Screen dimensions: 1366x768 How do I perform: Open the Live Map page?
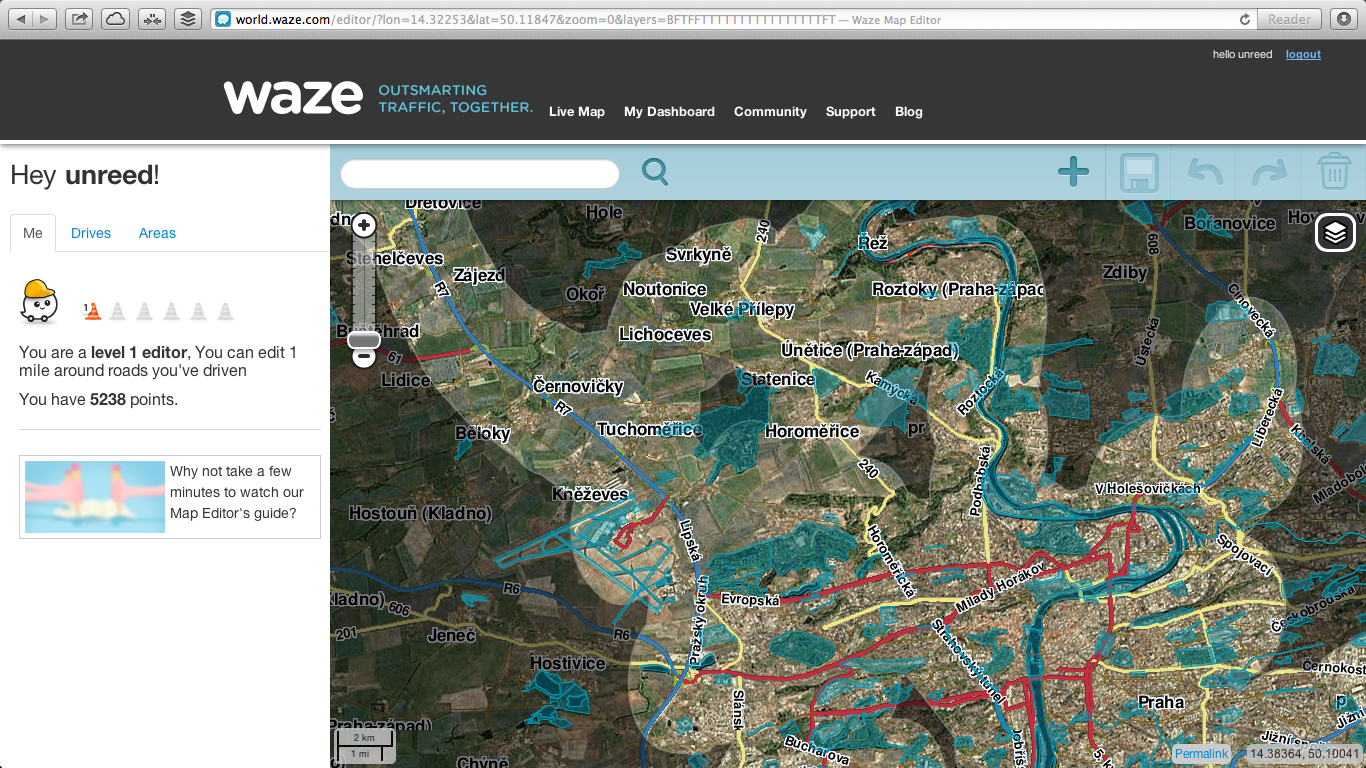point(577,112)
